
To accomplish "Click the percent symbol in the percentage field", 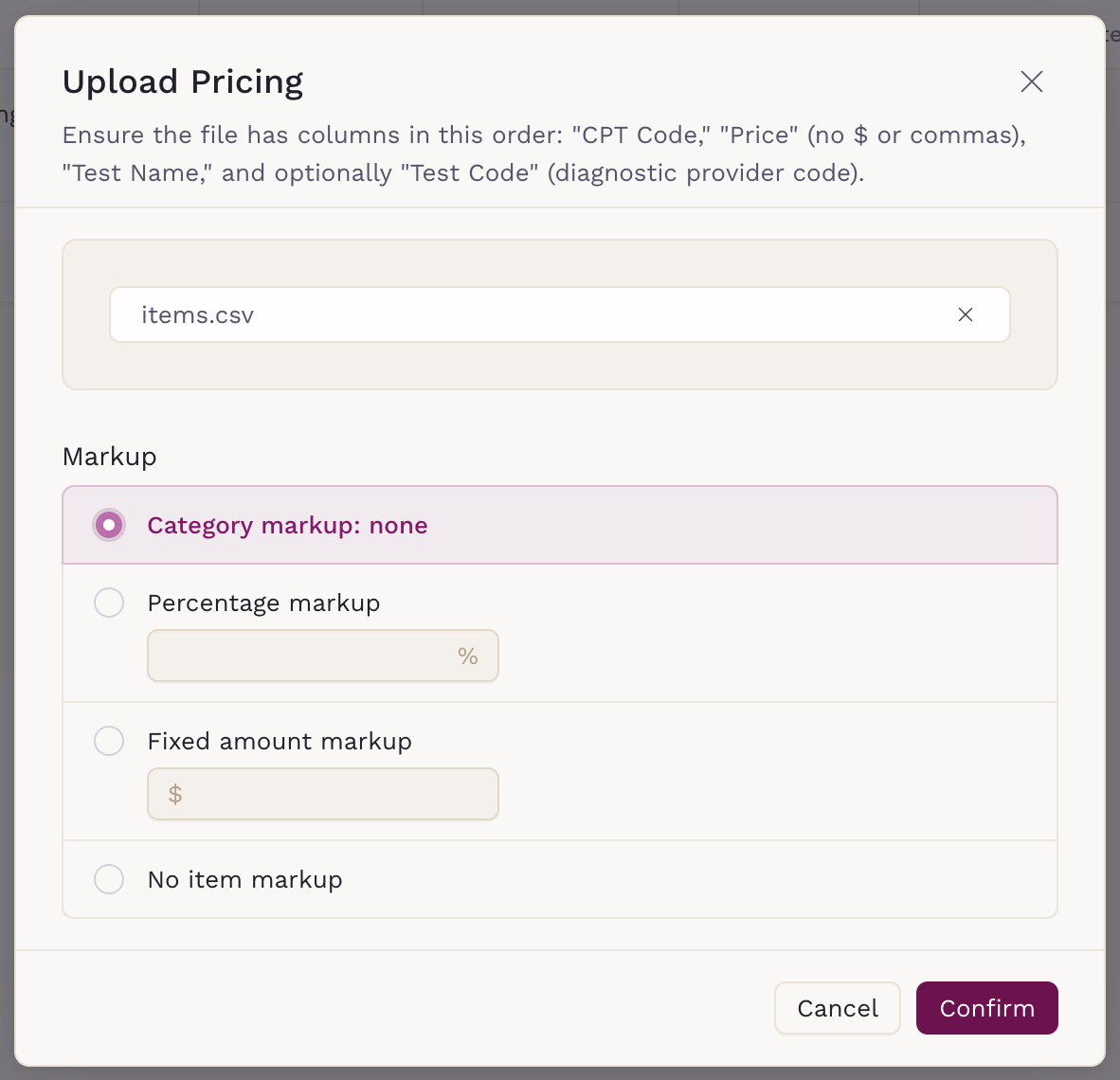I will coord(467,656).
